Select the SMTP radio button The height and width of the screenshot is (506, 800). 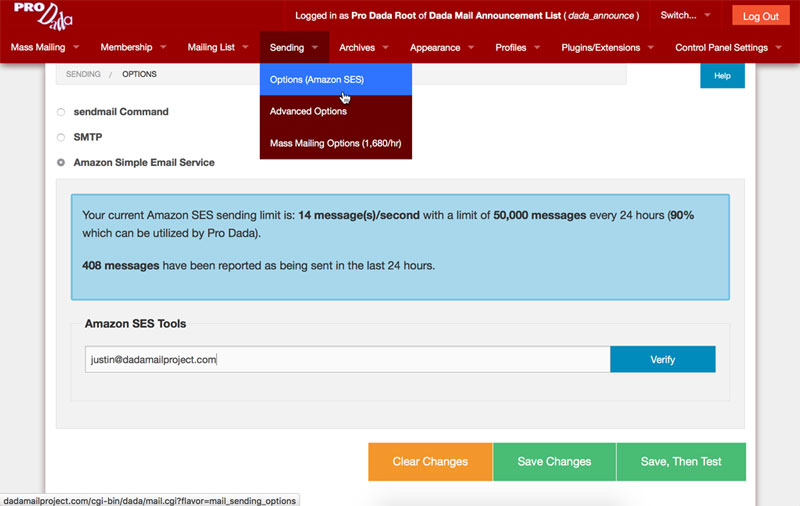[61, 137]
